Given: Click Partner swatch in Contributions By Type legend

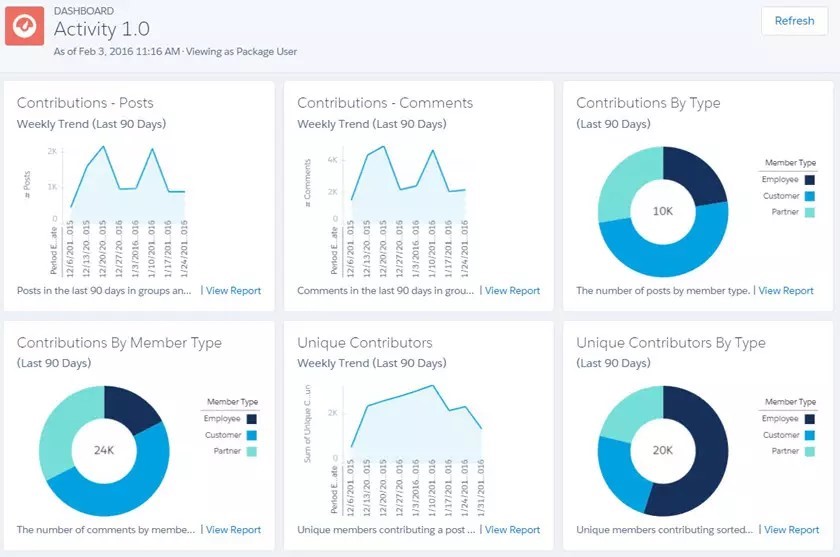Looking at the screenshot, I should click(808, 212).
